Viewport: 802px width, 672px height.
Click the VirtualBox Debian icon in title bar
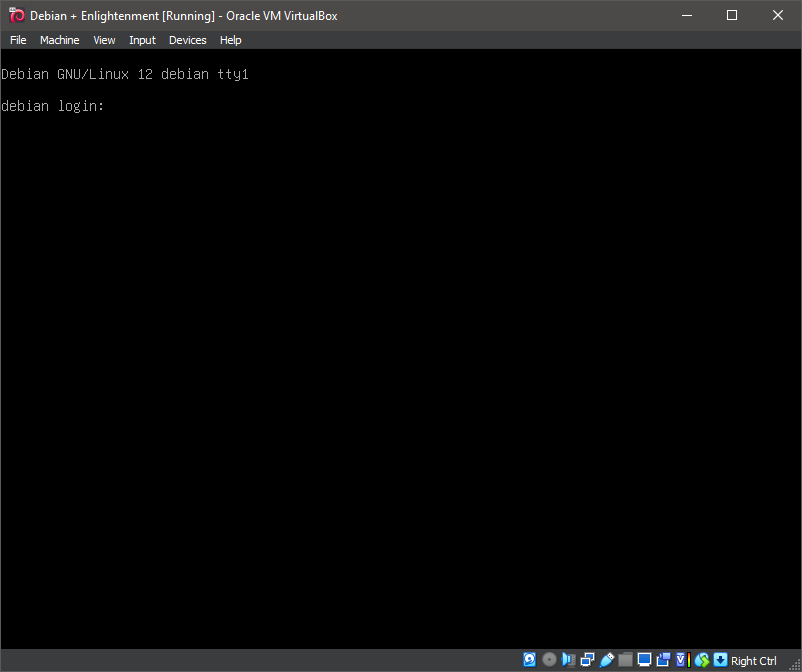click(17, 15)
